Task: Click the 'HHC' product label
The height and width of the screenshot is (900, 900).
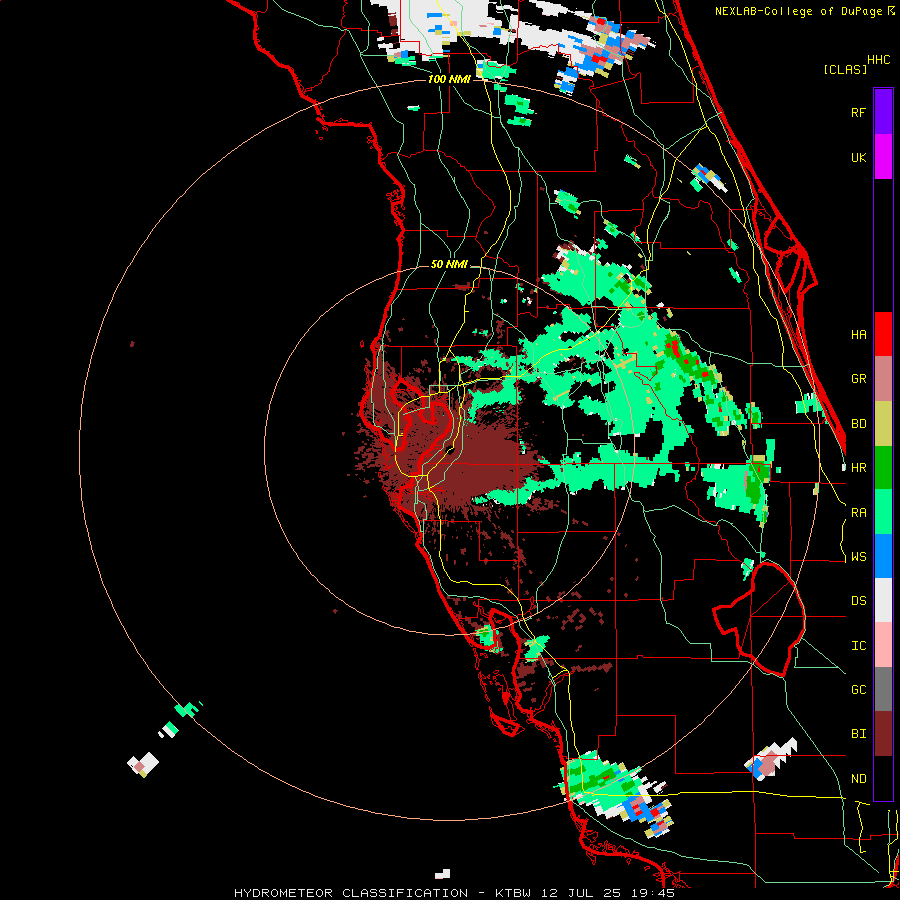Action: point(878,60)
